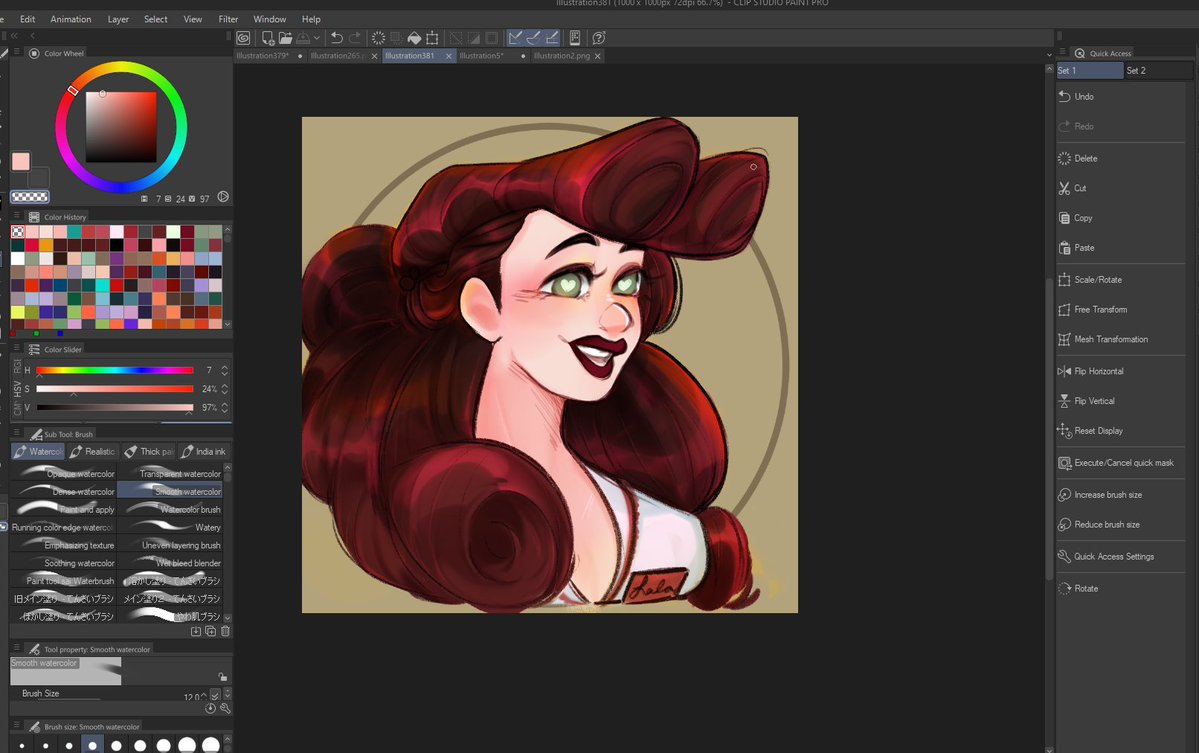The width and height of the screenshot is (1199, 753).
Task: Click Free Transform in Quick Access
Action: click(x=1120, y=310)
